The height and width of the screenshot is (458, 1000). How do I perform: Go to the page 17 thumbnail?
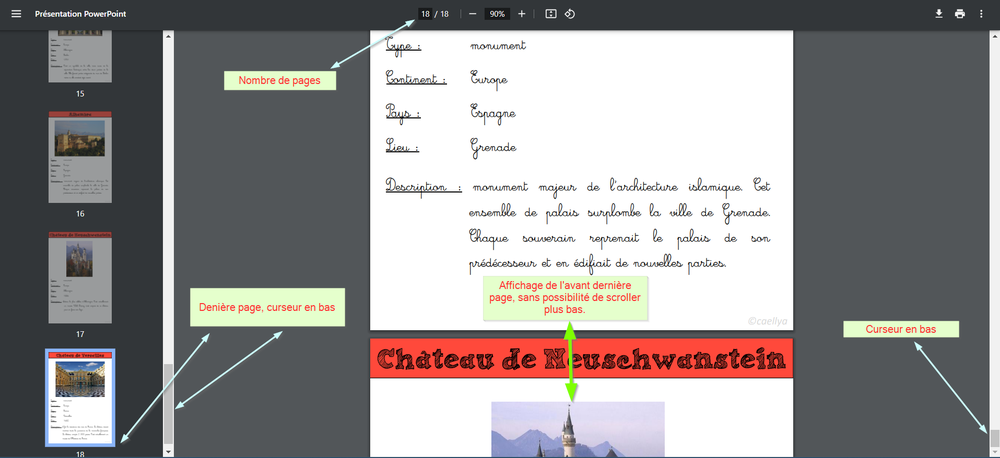tap(80, 274)
